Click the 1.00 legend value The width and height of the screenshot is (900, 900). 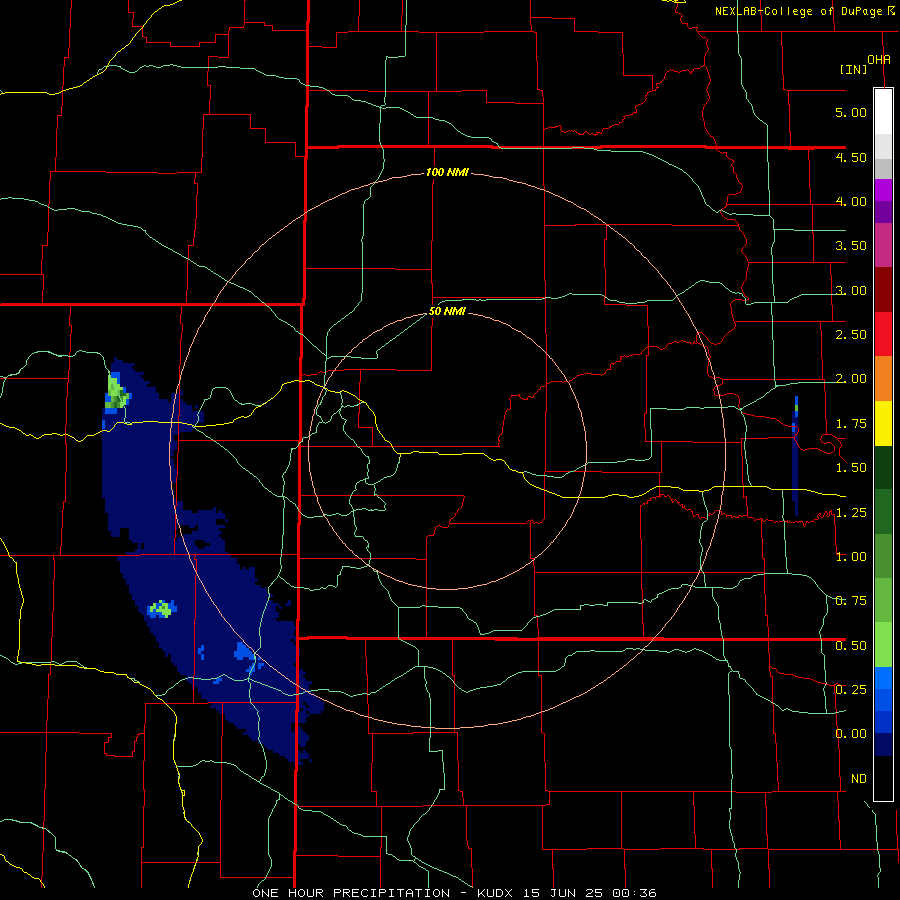click(851, 557)
